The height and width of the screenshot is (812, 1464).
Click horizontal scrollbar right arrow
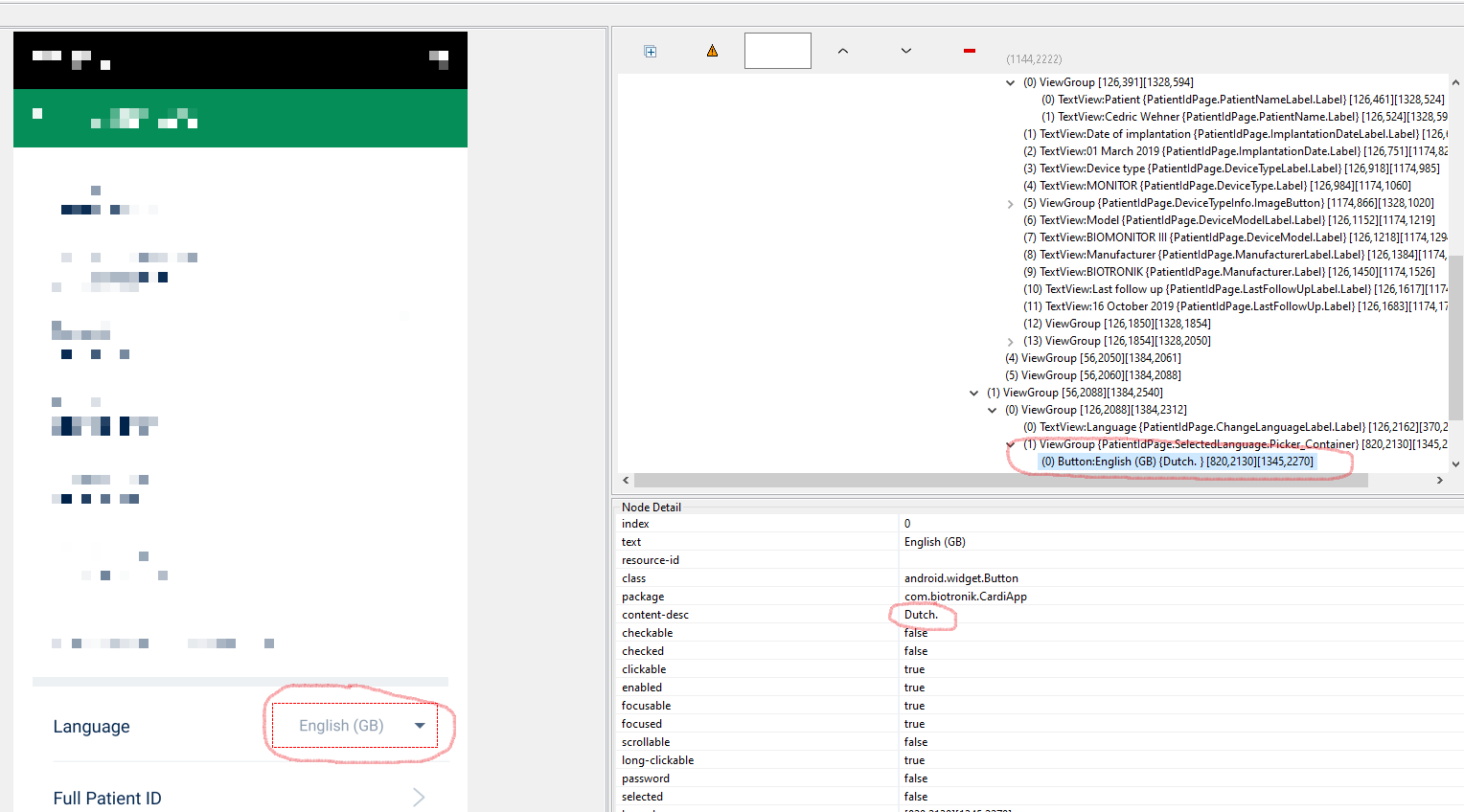pyautogui.click(x=1440, y=480)
